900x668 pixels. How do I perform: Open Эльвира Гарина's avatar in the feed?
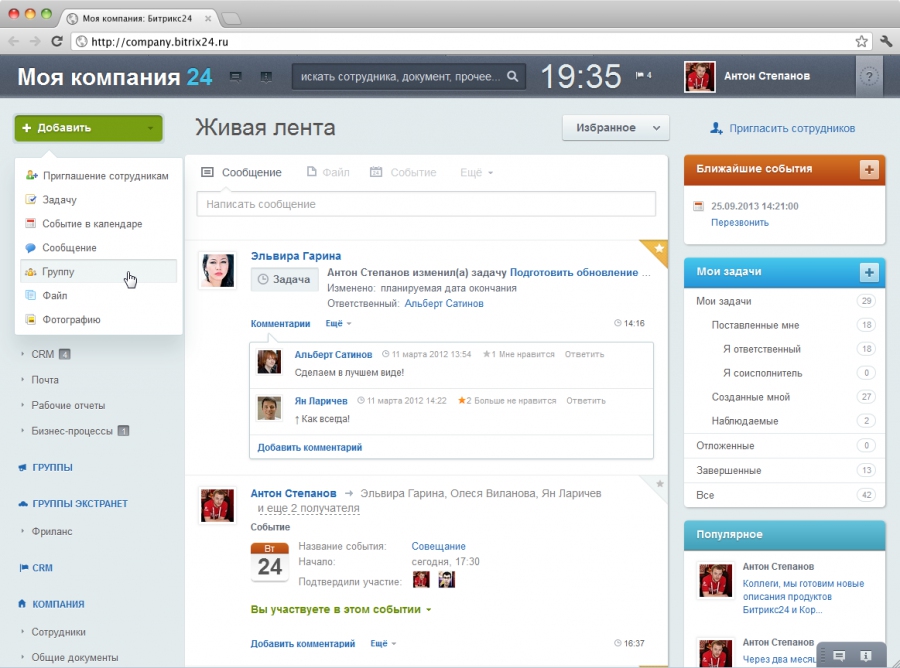coord(218,270)
